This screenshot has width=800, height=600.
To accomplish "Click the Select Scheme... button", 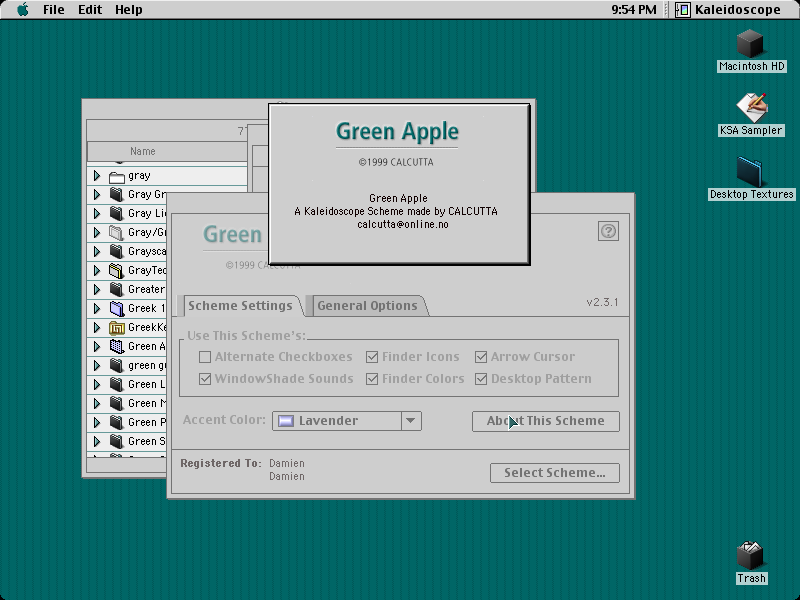I will pyautogui.click(x=555, y=473).
